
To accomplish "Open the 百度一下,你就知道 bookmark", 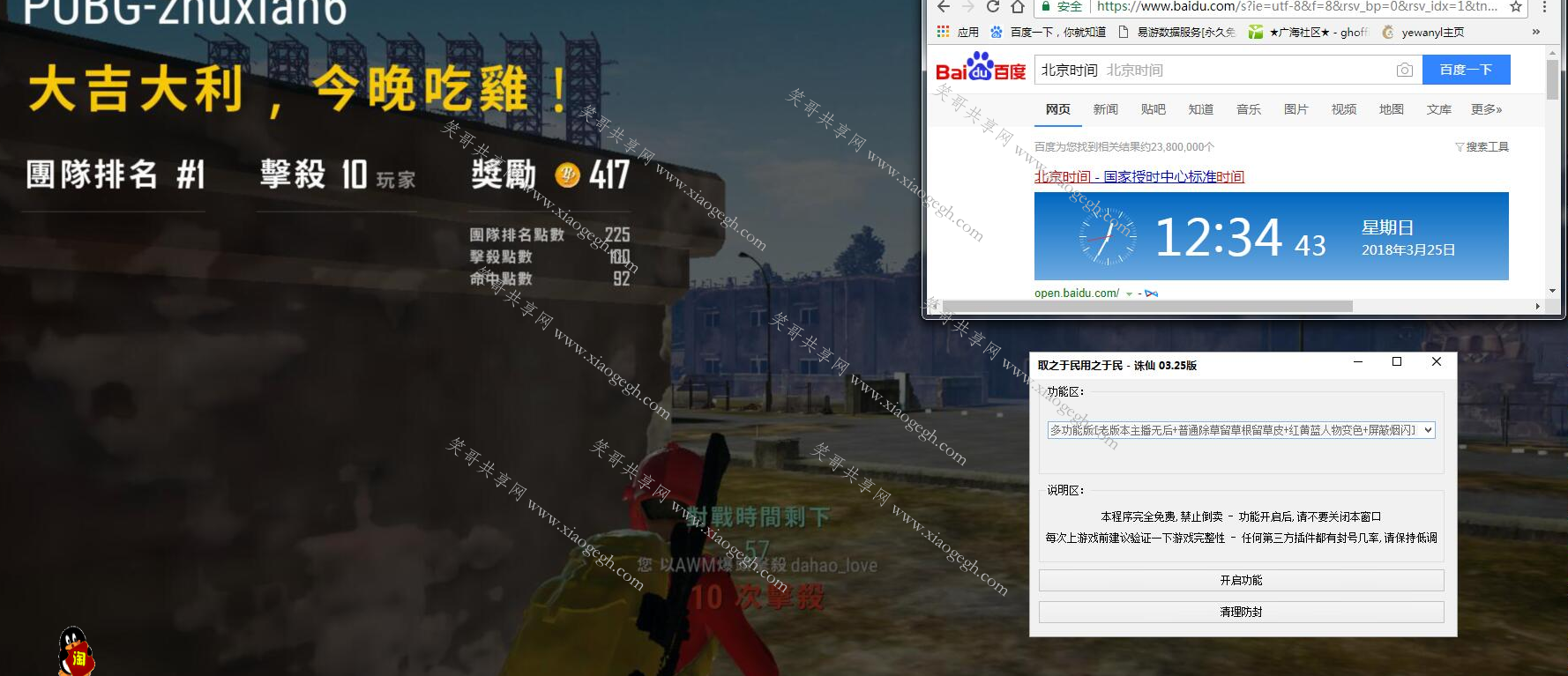I will pos(1048,32).
